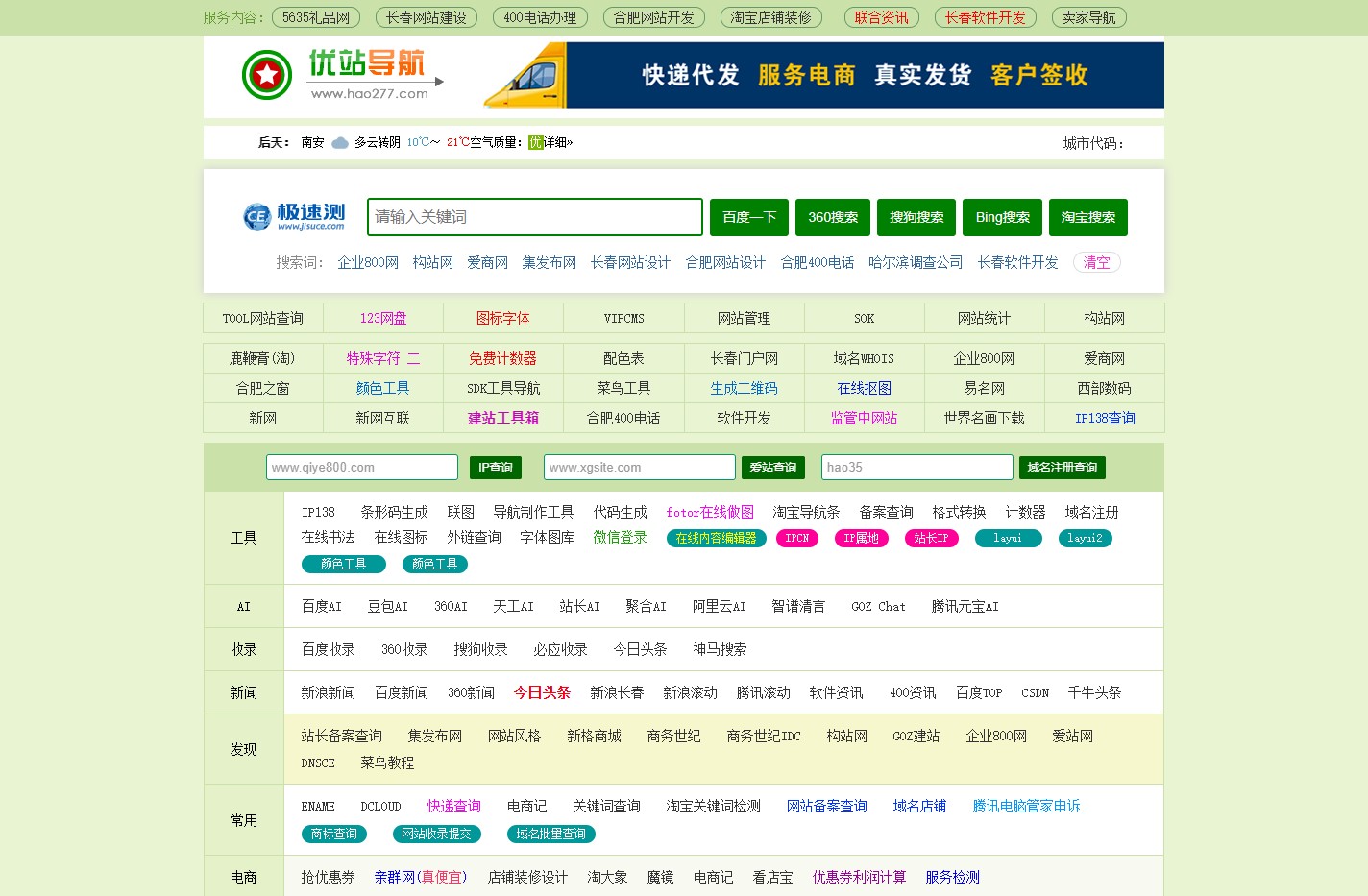The height and width of the screenshot is (896, 1368).
Task: Open the 微信登录 link
Action: (x=620, y=537)
